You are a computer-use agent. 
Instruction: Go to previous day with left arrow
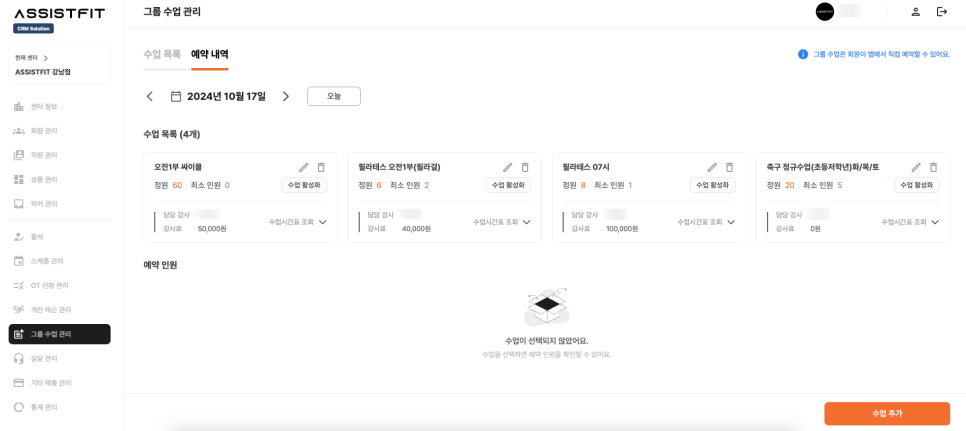(x=150, y=97)
